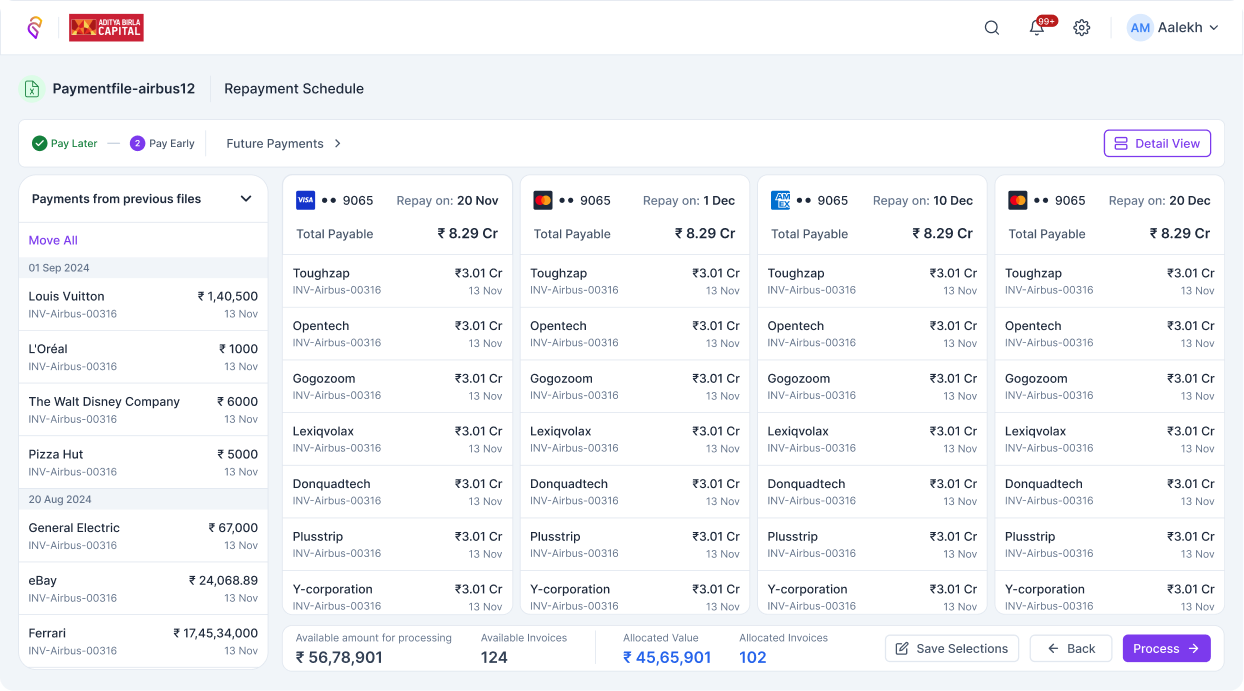Click the Visa card icon on 20 Nov column

click(x=305, y=200)
